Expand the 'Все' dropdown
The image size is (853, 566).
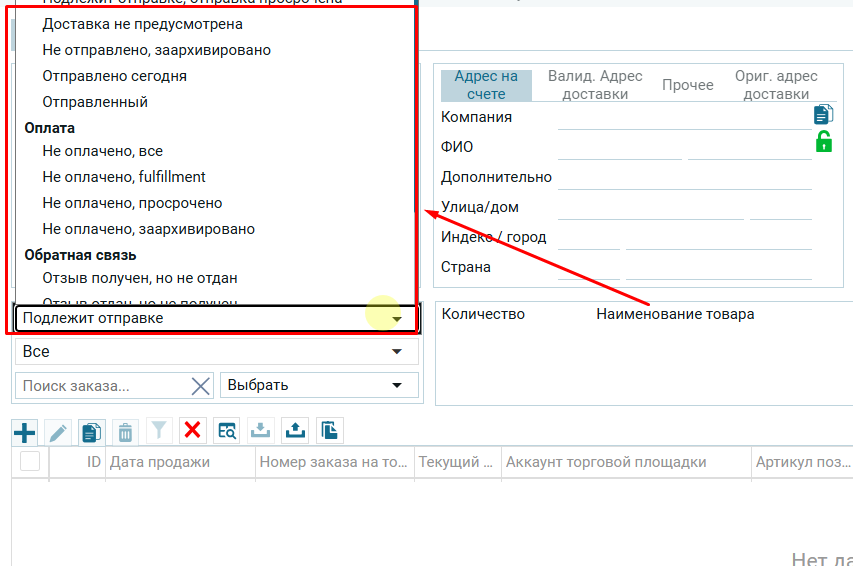click(216, 352)
